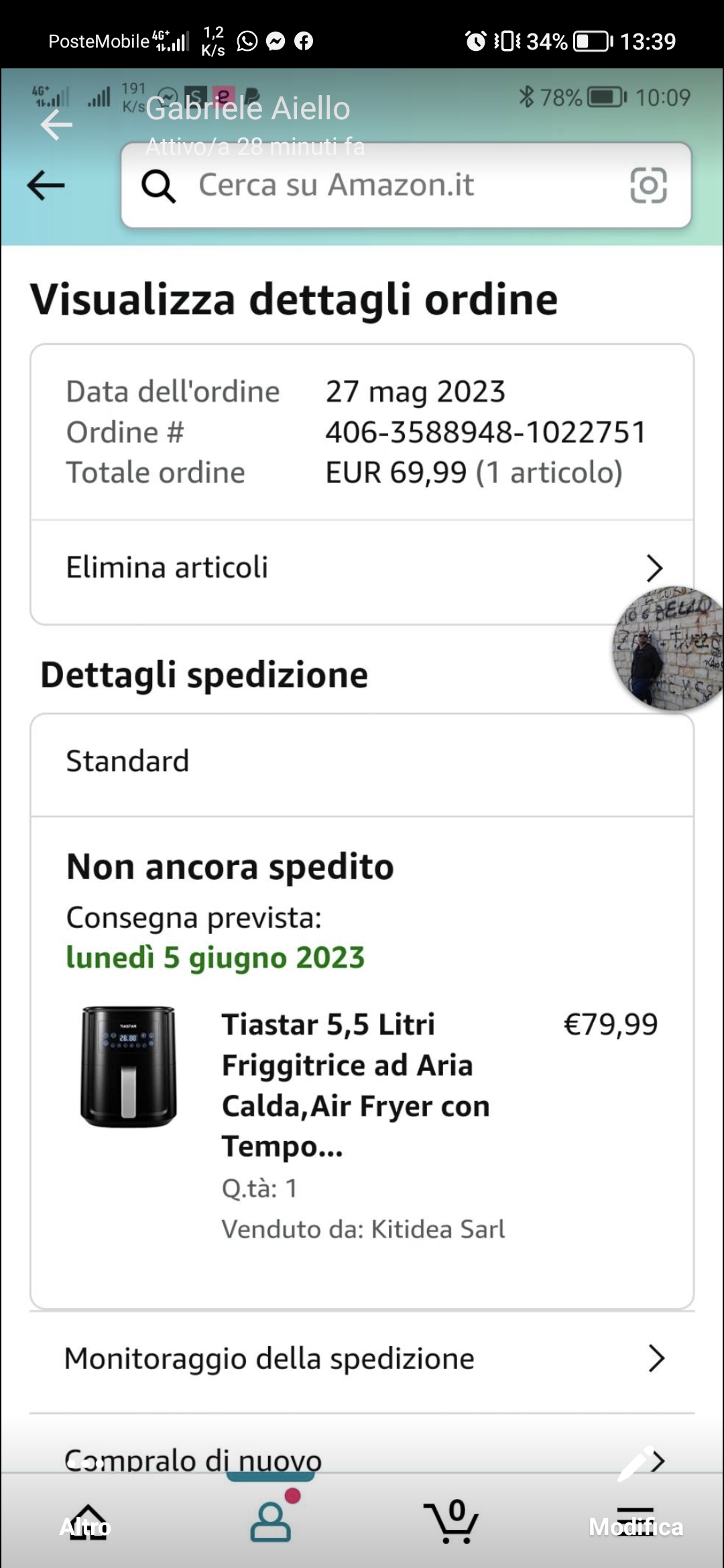Expand the Elimina articoli chevron
This screenshot has height=1568, width=724.
(x=654, y=568)
